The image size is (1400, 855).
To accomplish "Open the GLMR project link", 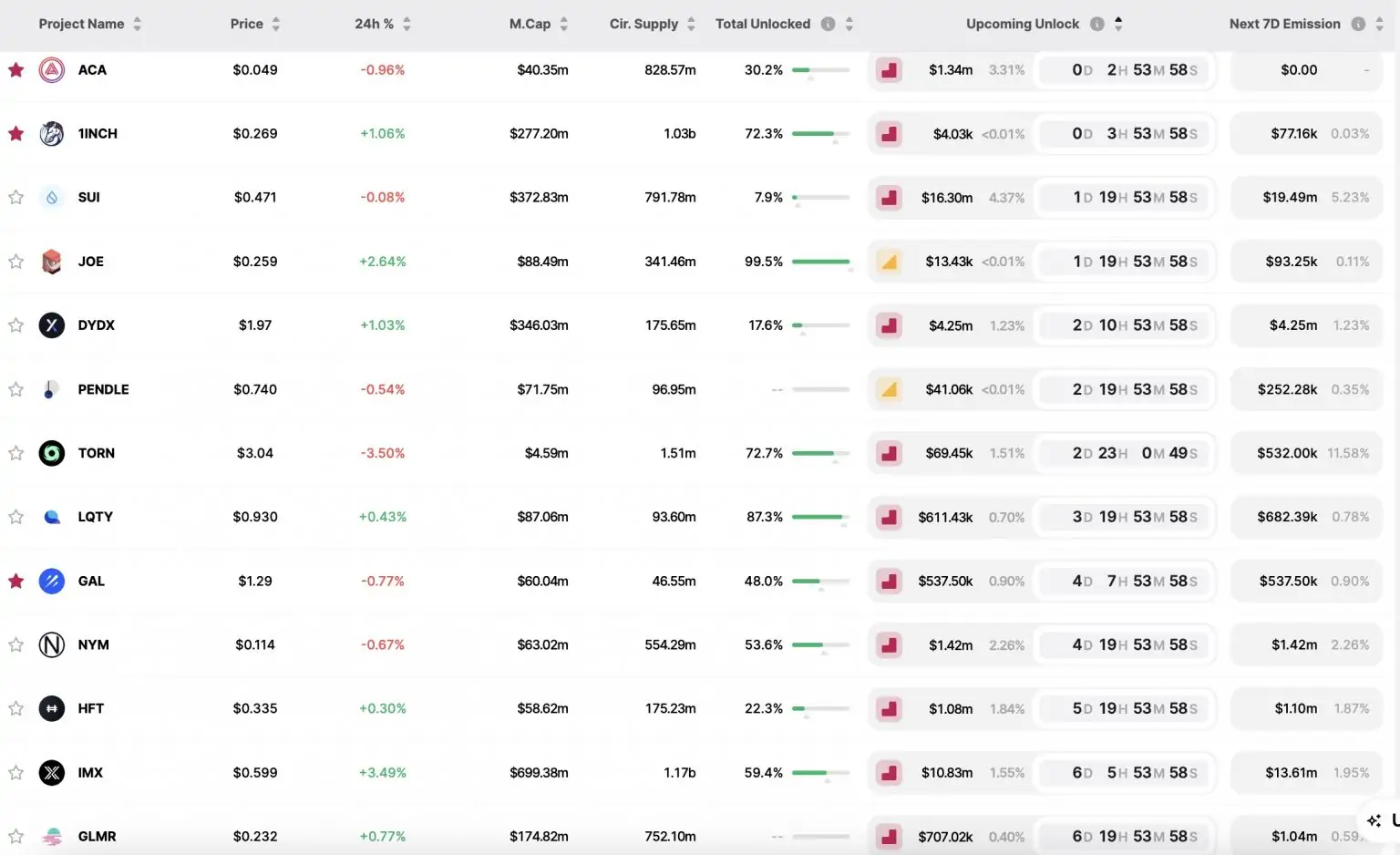I will coord(97,837).
